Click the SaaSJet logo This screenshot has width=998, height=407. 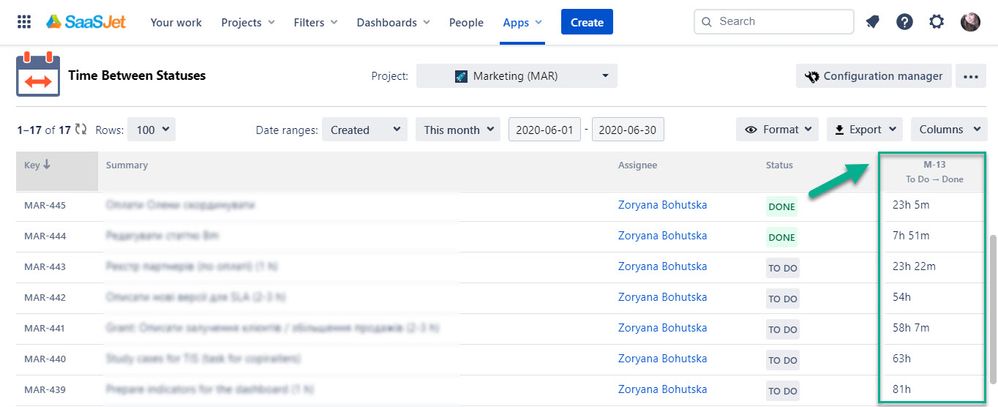click(x=86, y=22)
